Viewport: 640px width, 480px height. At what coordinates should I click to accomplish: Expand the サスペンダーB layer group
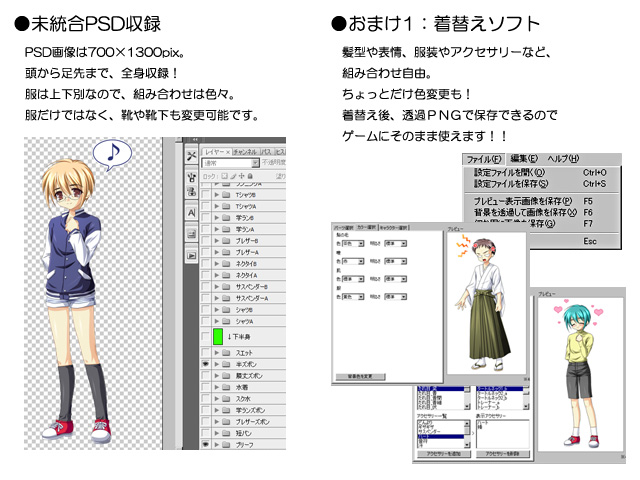pos(217,287)
